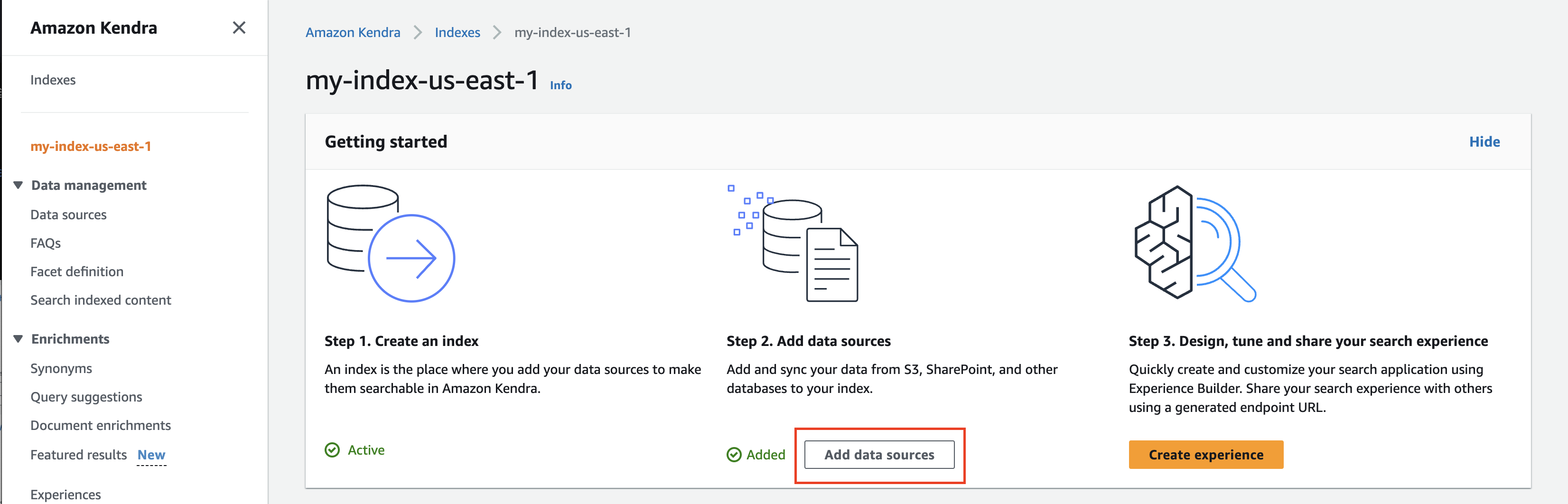Click the Create experience button
This screenshot has width=1568, height=504.
point(1206,455)
